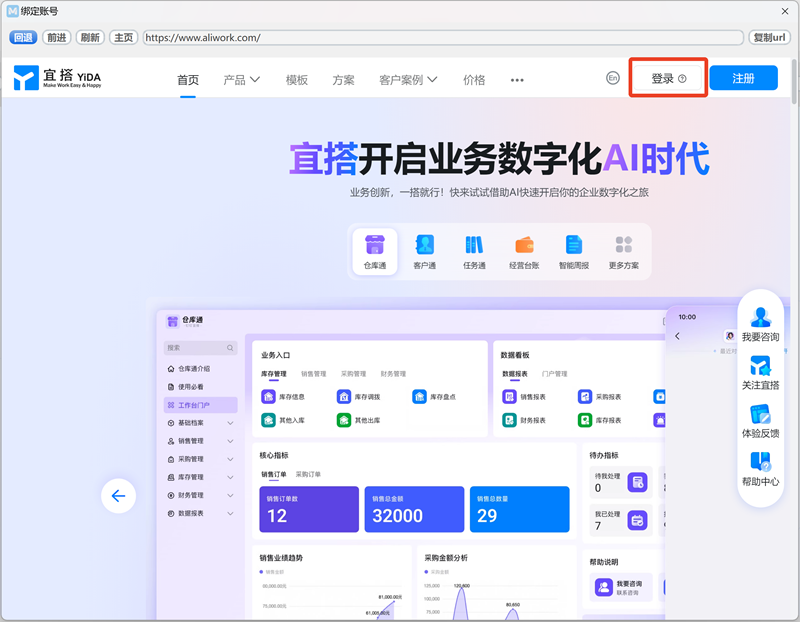Click the 宜搭 YiDA logo
This screenshot has width=800, height=622.
[x=57, y=78]
